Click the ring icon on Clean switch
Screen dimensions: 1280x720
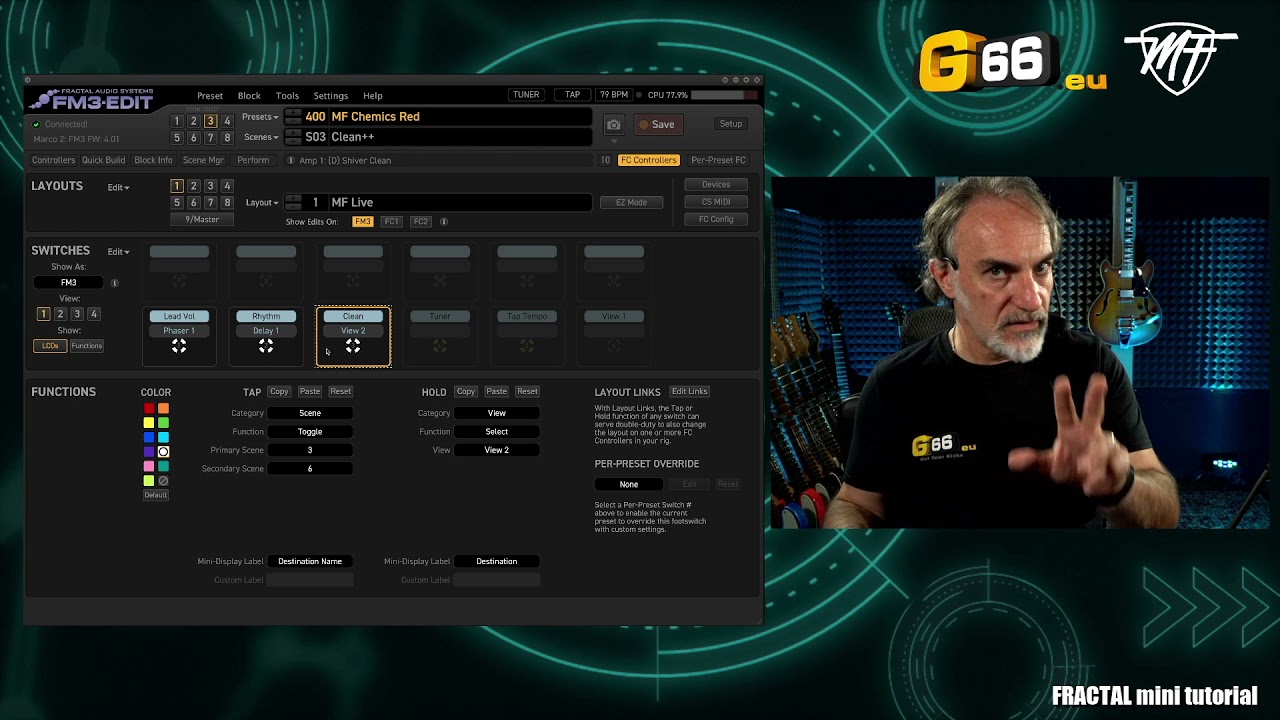[353, 346]
